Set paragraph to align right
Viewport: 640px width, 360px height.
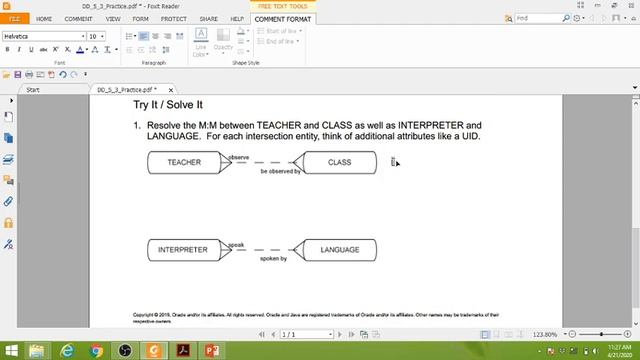pyautogui.click(x=167, y=36)
